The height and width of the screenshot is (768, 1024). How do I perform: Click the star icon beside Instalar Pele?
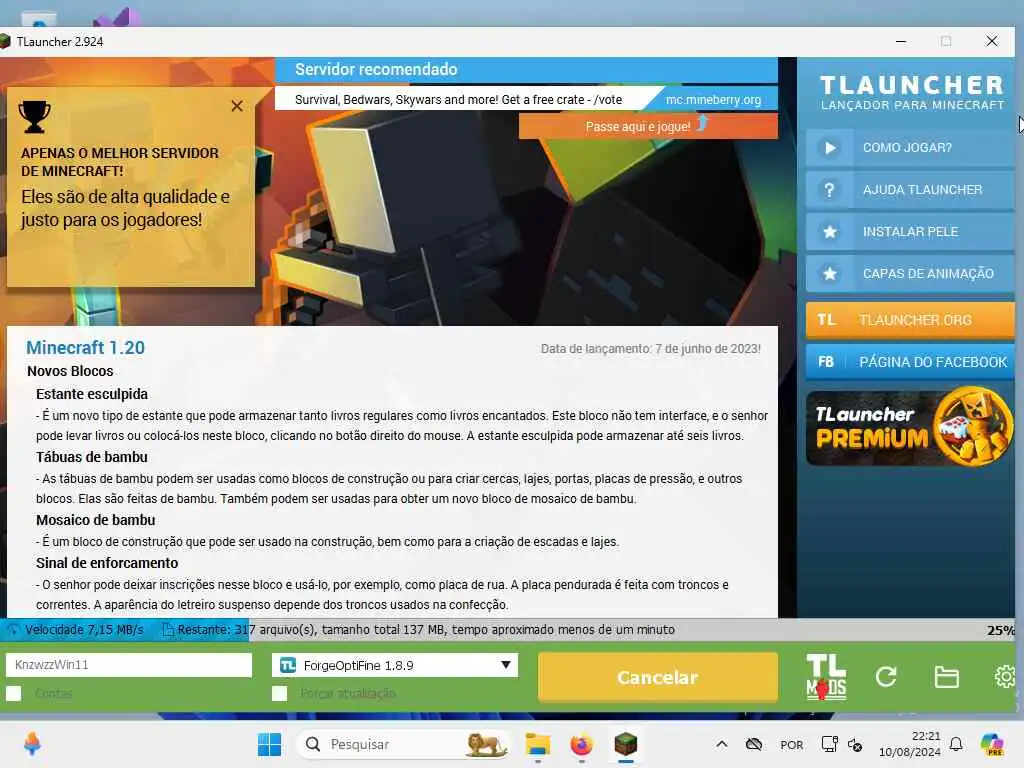(x=830, y=232)
